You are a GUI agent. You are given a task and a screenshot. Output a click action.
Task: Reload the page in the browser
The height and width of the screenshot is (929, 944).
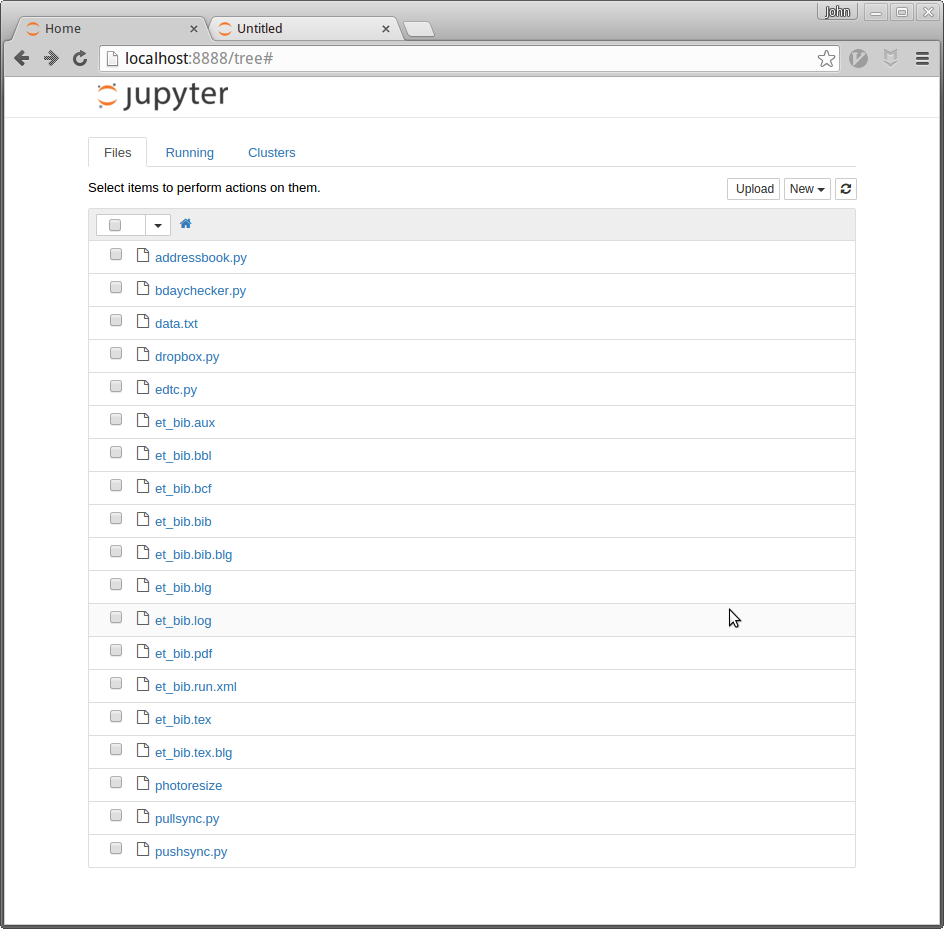[x=80, y=59]
